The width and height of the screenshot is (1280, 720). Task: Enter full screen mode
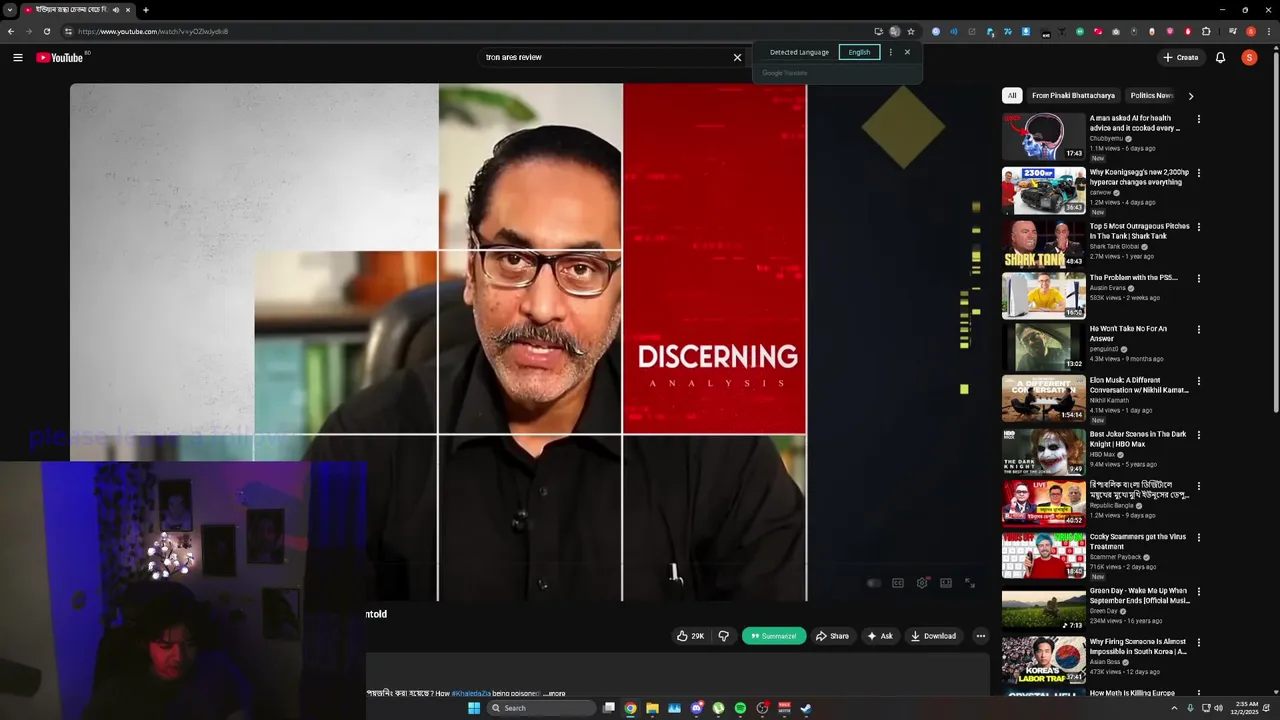(x=970, y=583)
